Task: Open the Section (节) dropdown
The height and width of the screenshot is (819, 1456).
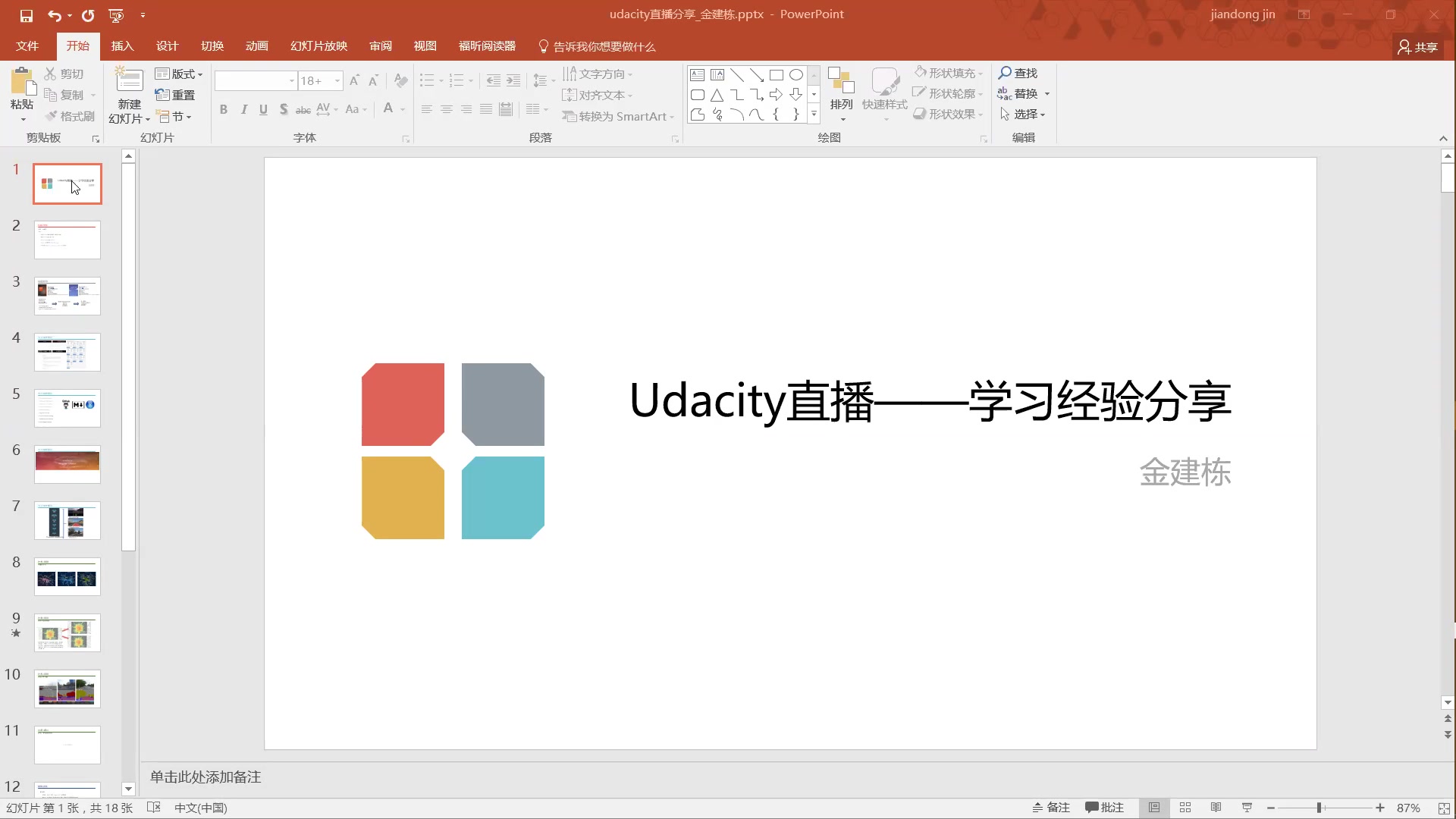Action: coord(174,116)
